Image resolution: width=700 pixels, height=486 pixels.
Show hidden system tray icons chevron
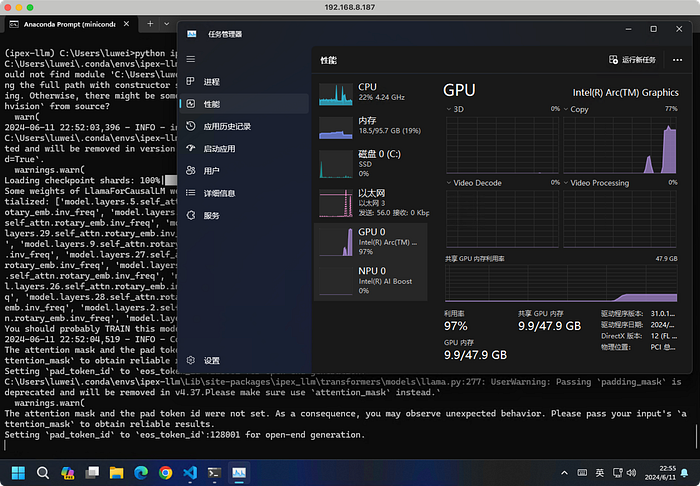point(564,473)
